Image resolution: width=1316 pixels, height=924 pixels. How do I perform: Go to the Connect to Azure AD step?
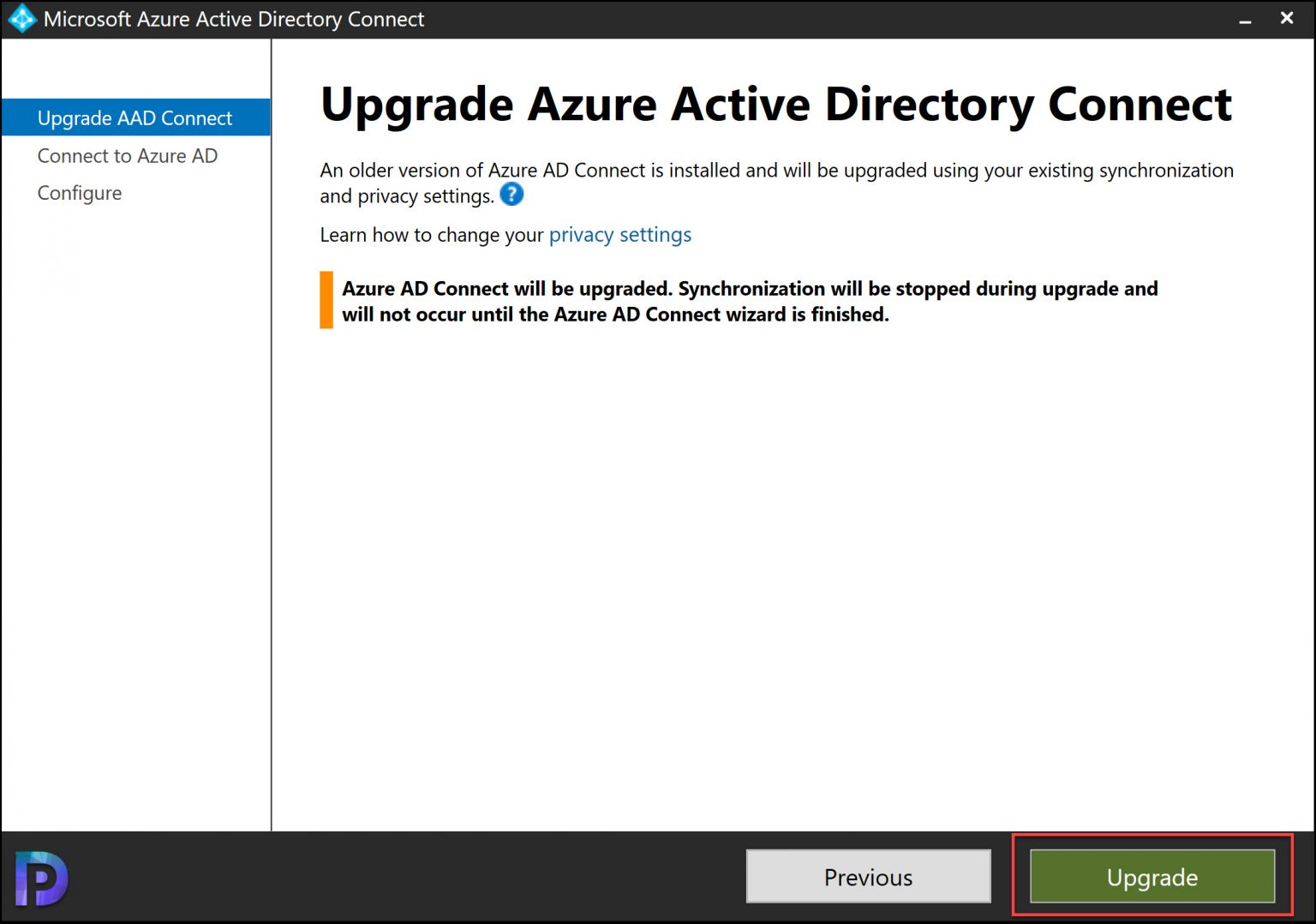pos(128,156)
